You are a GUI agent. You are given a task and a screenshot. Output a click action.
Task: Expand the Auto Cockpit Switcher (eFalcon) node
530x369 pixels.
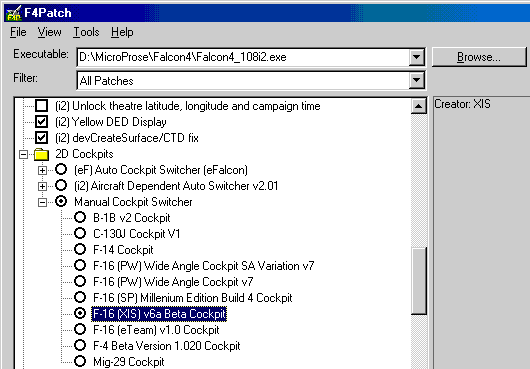coord(42,170)
